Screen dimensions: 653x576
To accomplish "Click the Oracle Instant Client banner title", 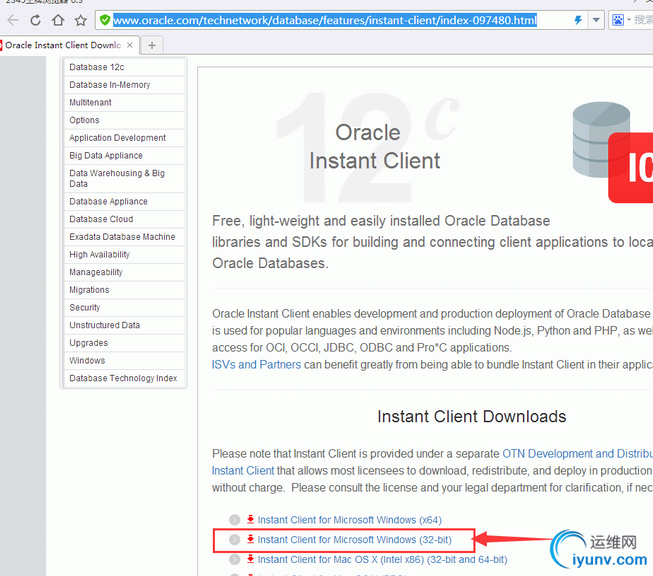I will pyautogui.click(x=374, y=147).
